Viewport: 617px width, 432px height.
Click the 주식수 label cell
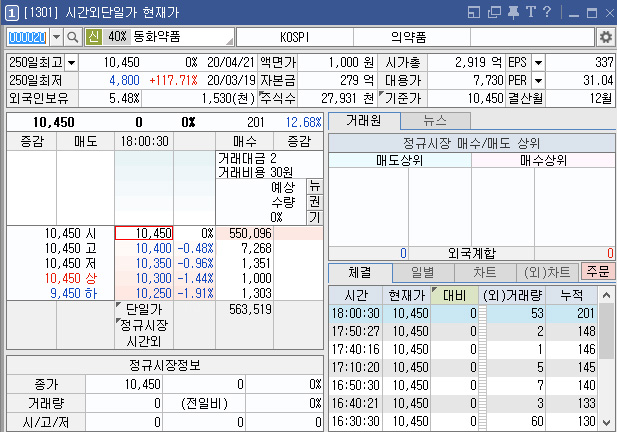tap(278, 98)
